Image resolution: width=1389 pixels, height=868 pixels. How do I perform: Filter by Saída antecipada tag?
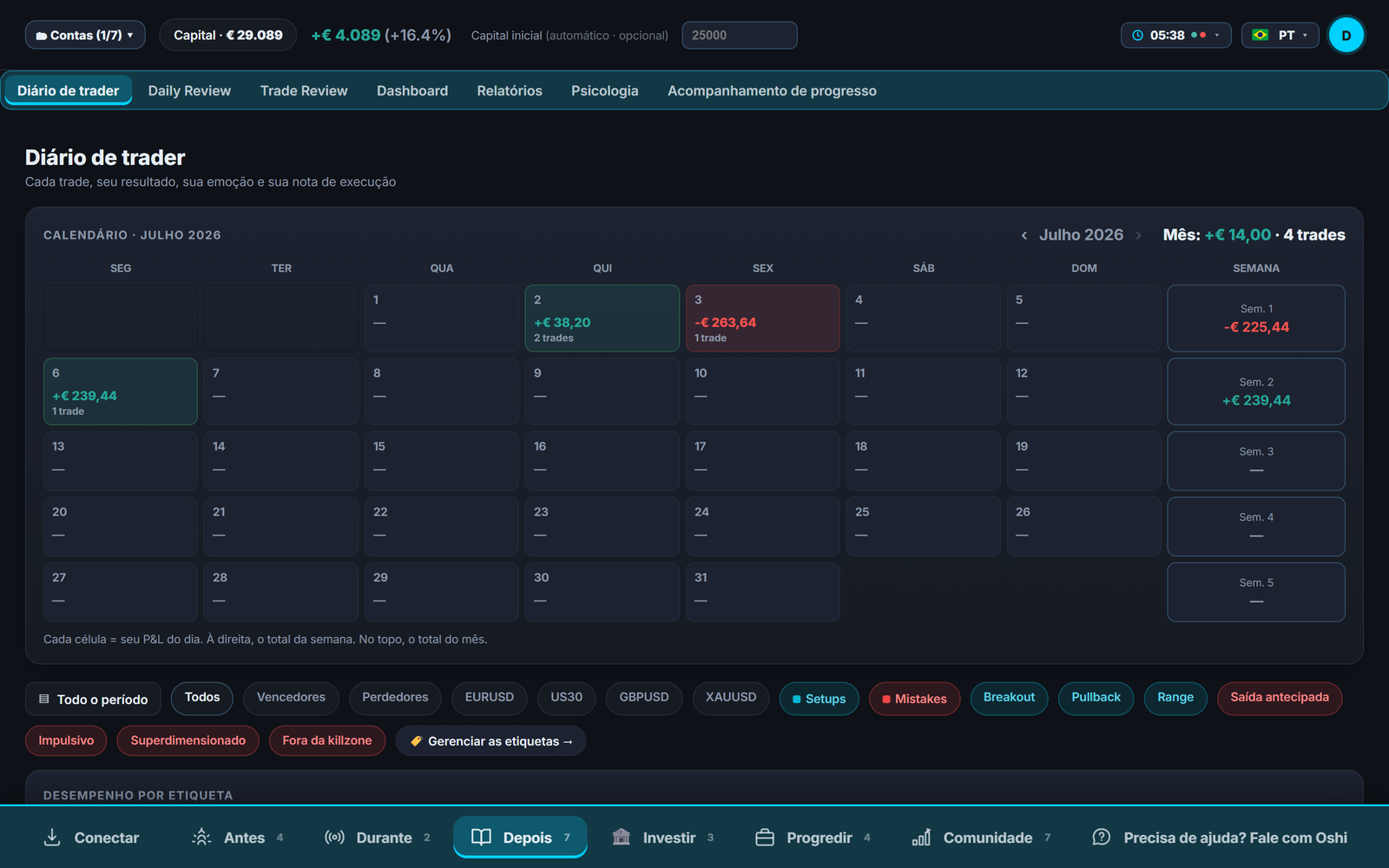pyautogui.click(x=1280, y=698)
